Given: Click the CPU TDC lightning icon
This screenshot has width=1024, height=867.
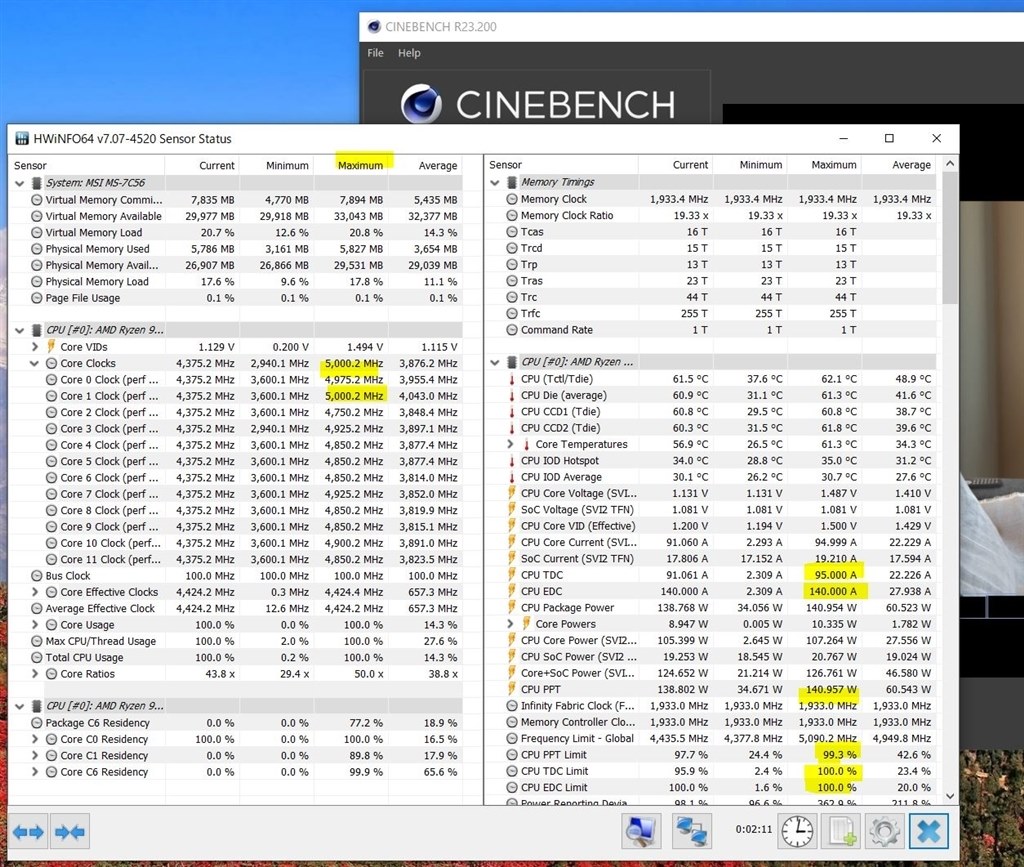Looking at the screenshot, I should (512, 575).
